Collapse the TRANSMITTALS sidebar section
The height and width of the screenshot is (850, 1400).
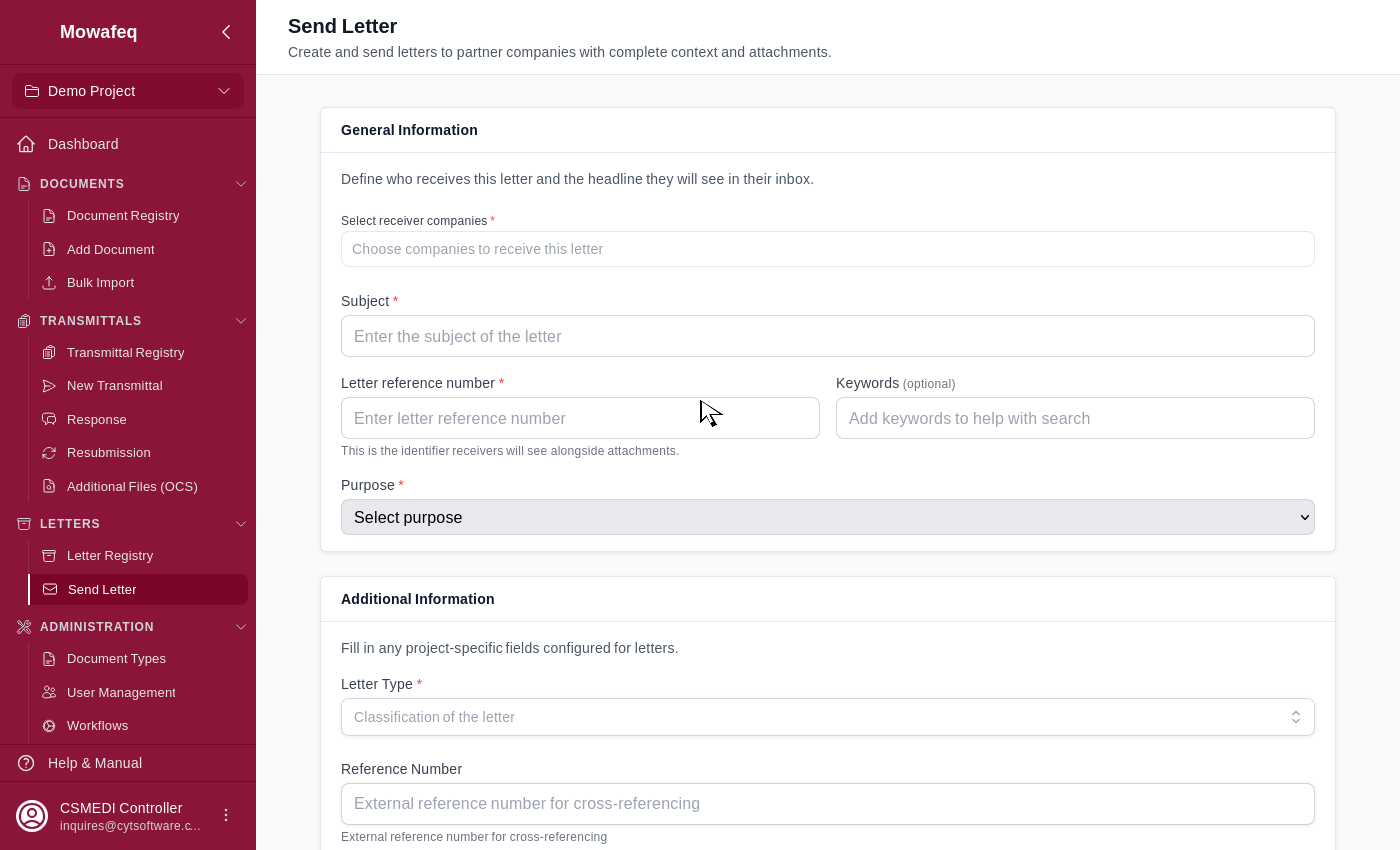tap(240, 321)
